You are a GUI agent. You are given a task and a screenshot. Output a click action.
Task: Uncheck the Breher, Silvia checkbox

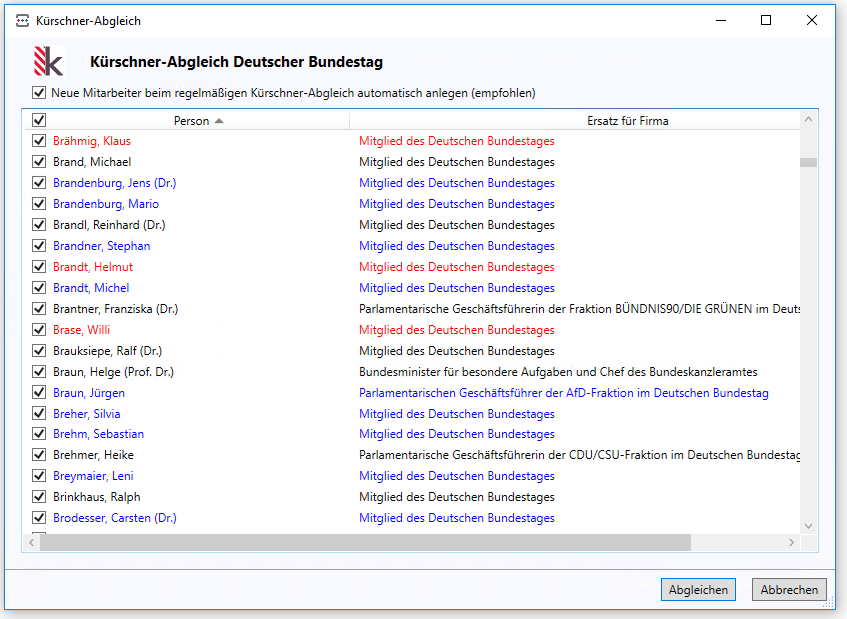tap(39, 414)
